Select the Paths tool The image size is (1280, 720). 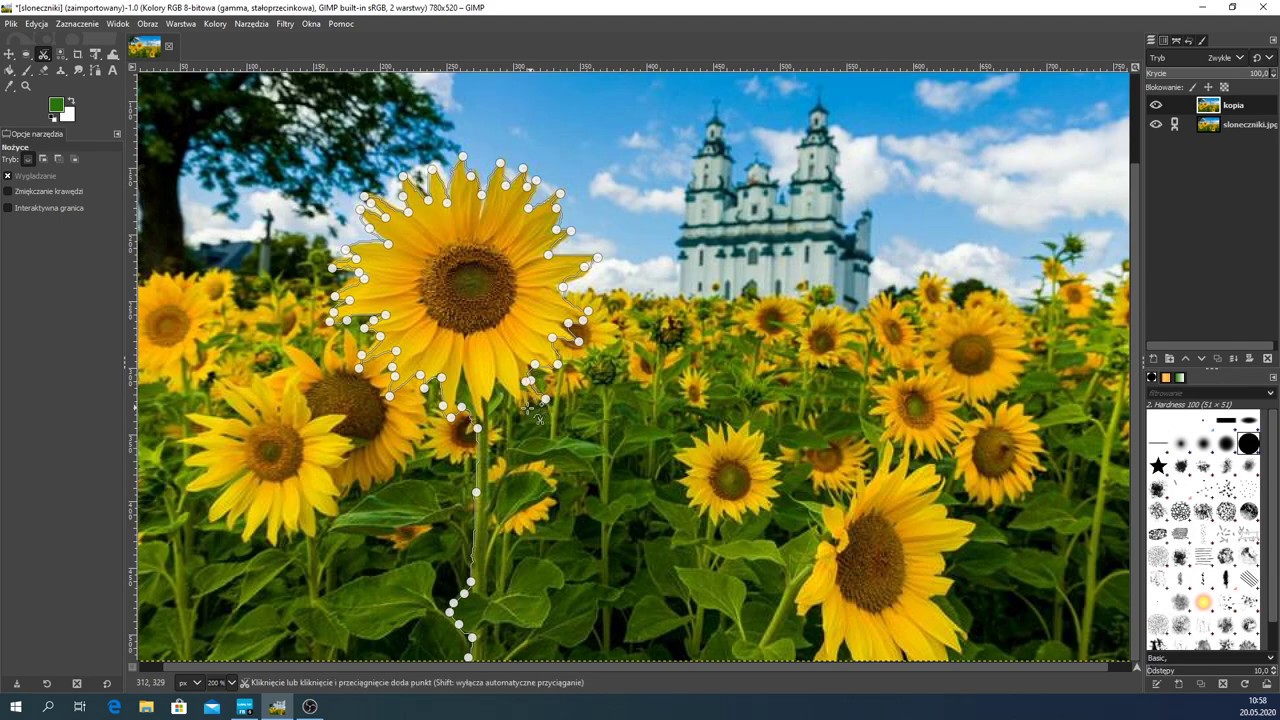pos(95,71)
